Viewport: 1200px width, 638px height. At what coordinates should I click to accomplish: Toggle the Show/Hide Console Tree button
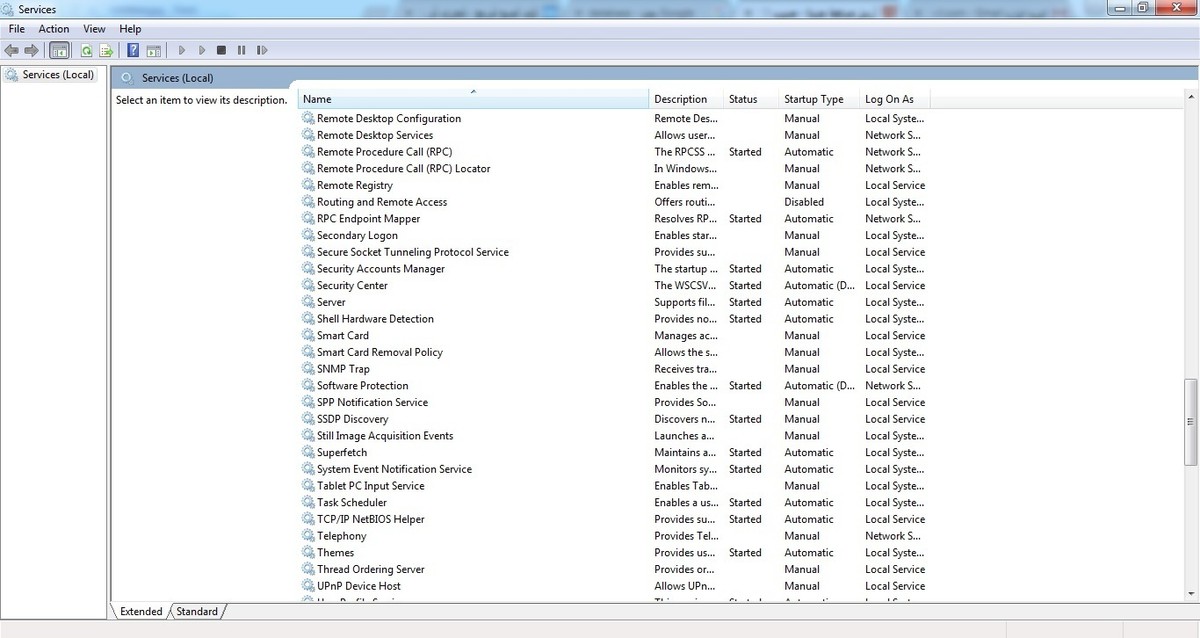click(x=60, y=50)
